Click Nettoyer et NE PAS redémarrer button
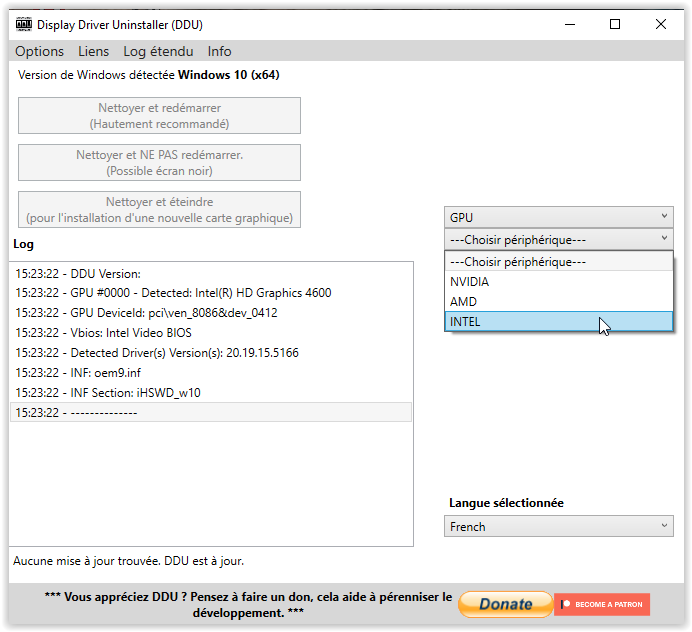 point(159,162)
